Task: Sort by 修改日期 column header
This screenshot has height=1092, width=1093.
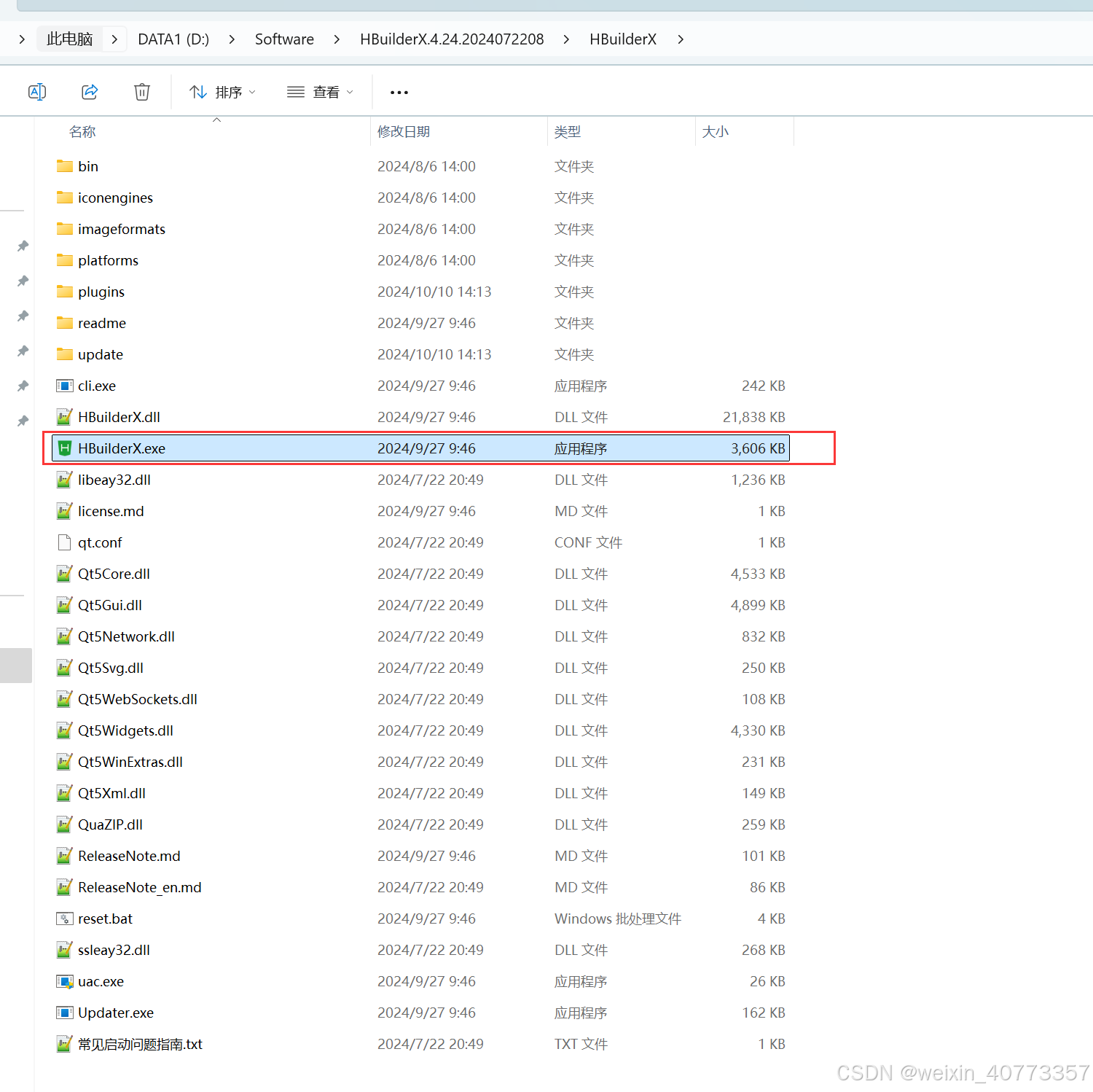Action: [x=404, y=132]
